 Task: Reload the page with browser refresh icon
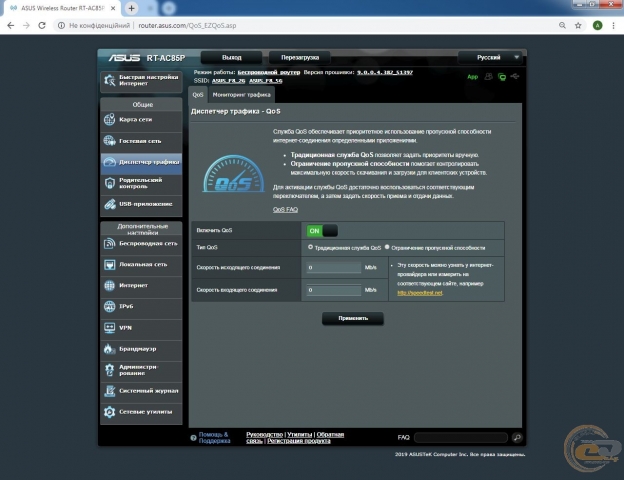click(x=42, y=25)
